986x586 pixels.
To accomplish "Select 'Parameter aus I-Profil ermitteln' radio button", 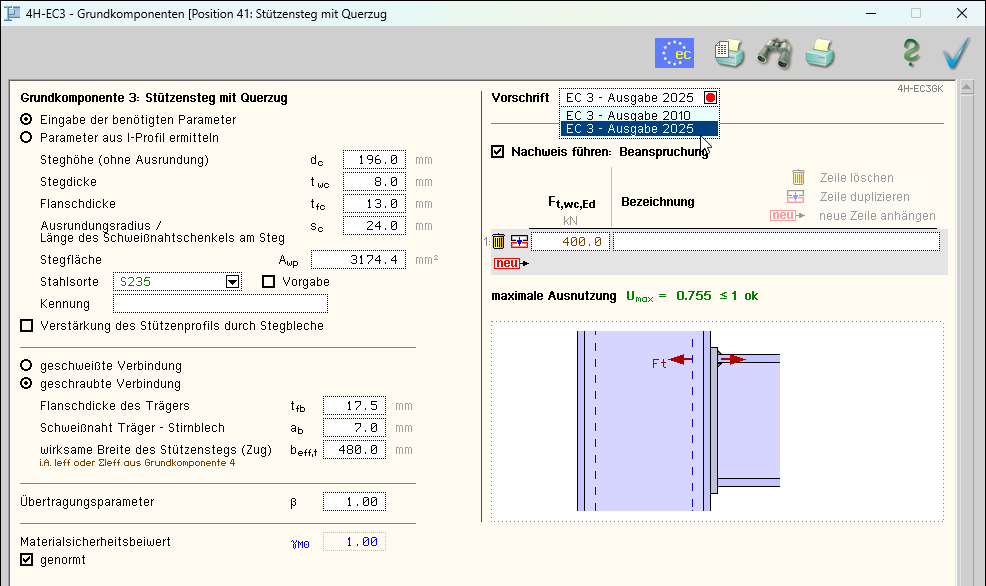I will point(26,138).
